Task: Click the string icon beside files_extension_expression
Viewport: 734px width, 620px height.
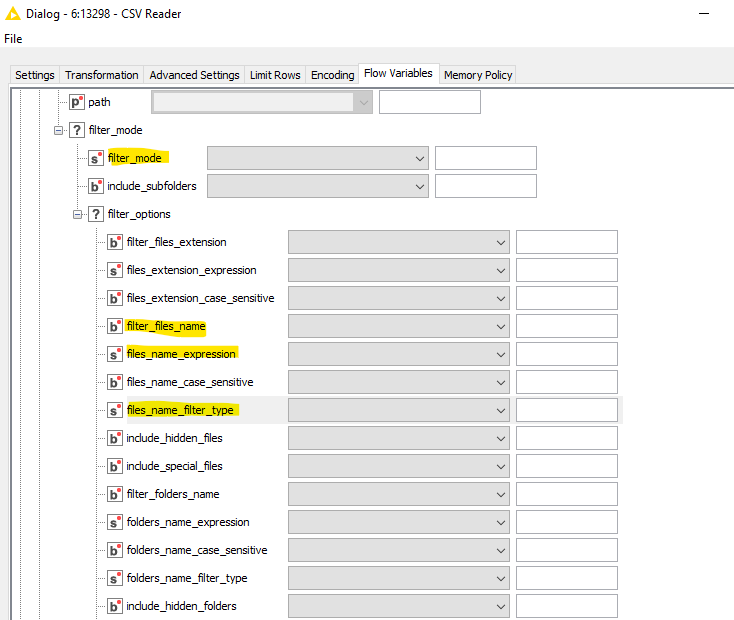Action: 115,270
